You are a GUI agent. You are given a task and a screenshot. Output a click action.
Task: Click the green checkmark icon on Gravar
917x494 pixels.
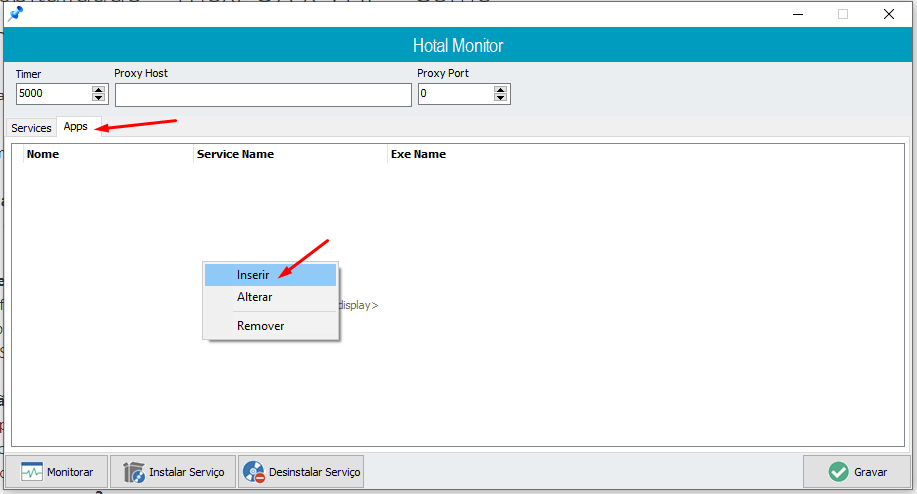click(838, 472)
